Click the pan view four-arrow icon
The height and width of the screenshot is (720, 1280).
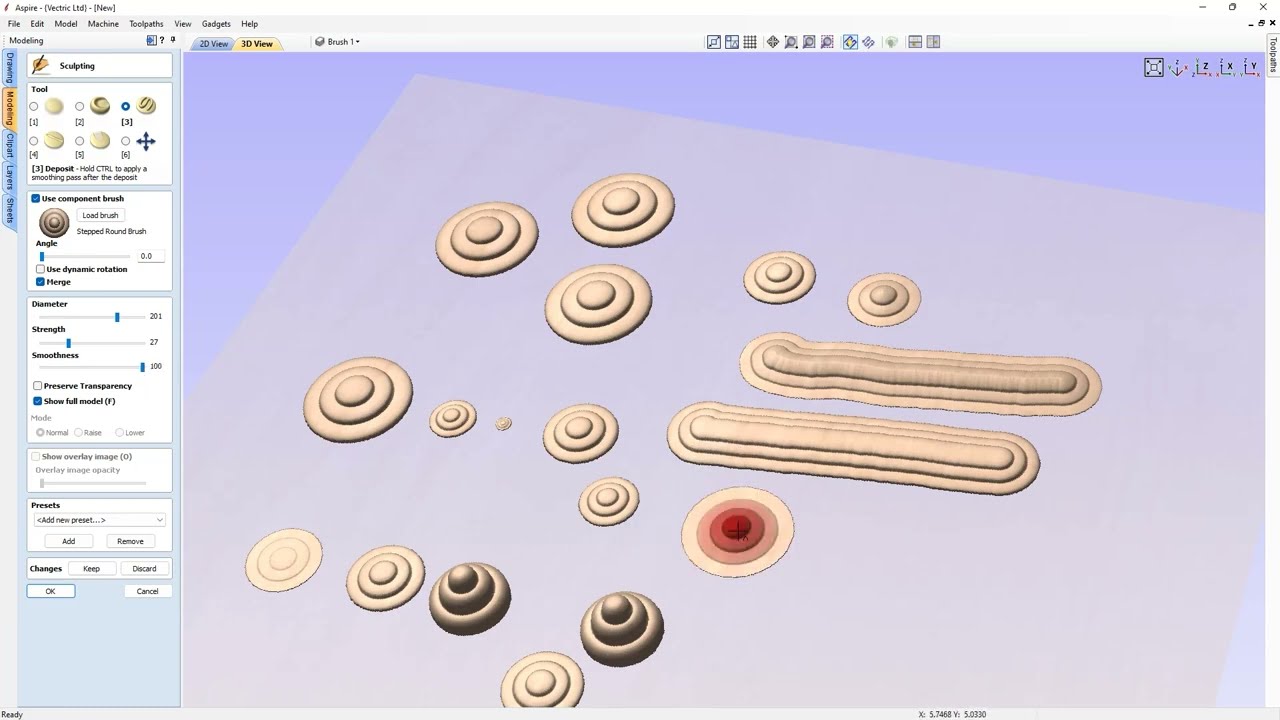773,42
